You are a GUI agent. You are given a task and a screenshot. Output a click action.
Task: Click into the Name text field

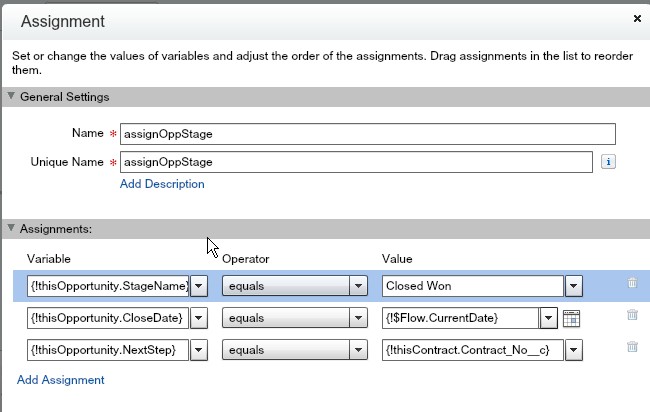click(x=367, y=134)
